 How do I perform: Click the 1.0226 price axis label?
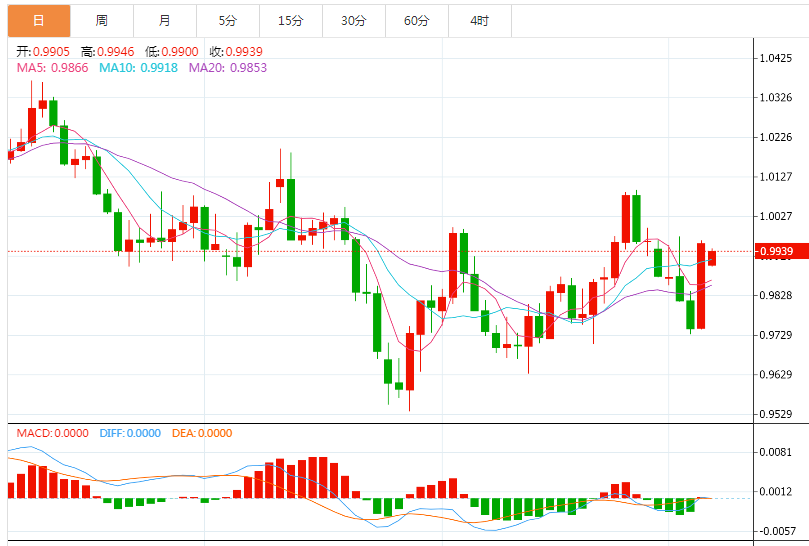click(775, 137)
